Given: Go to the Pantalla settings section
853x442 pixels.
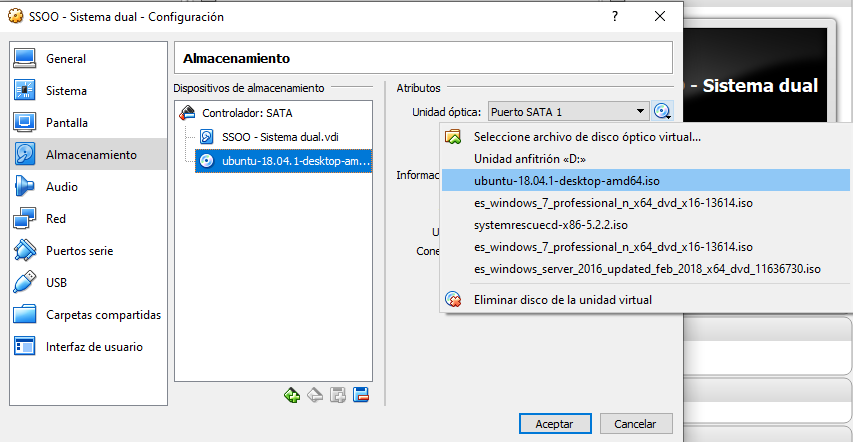Looking at the screenshot, I should click(x=67, y=123).
